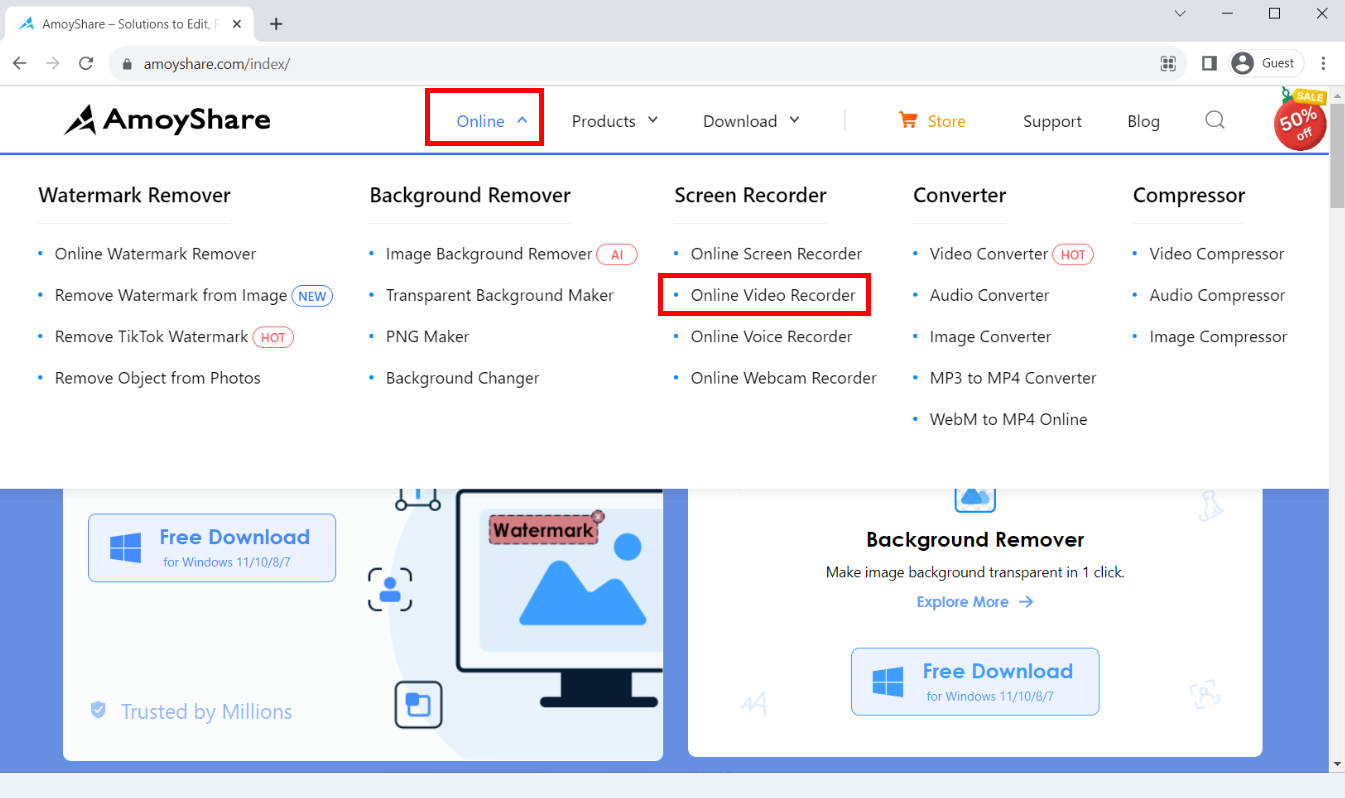Viewport: 1345px width, 798px height.
Task: Click the browser back arrow
Action: (20, 63)
